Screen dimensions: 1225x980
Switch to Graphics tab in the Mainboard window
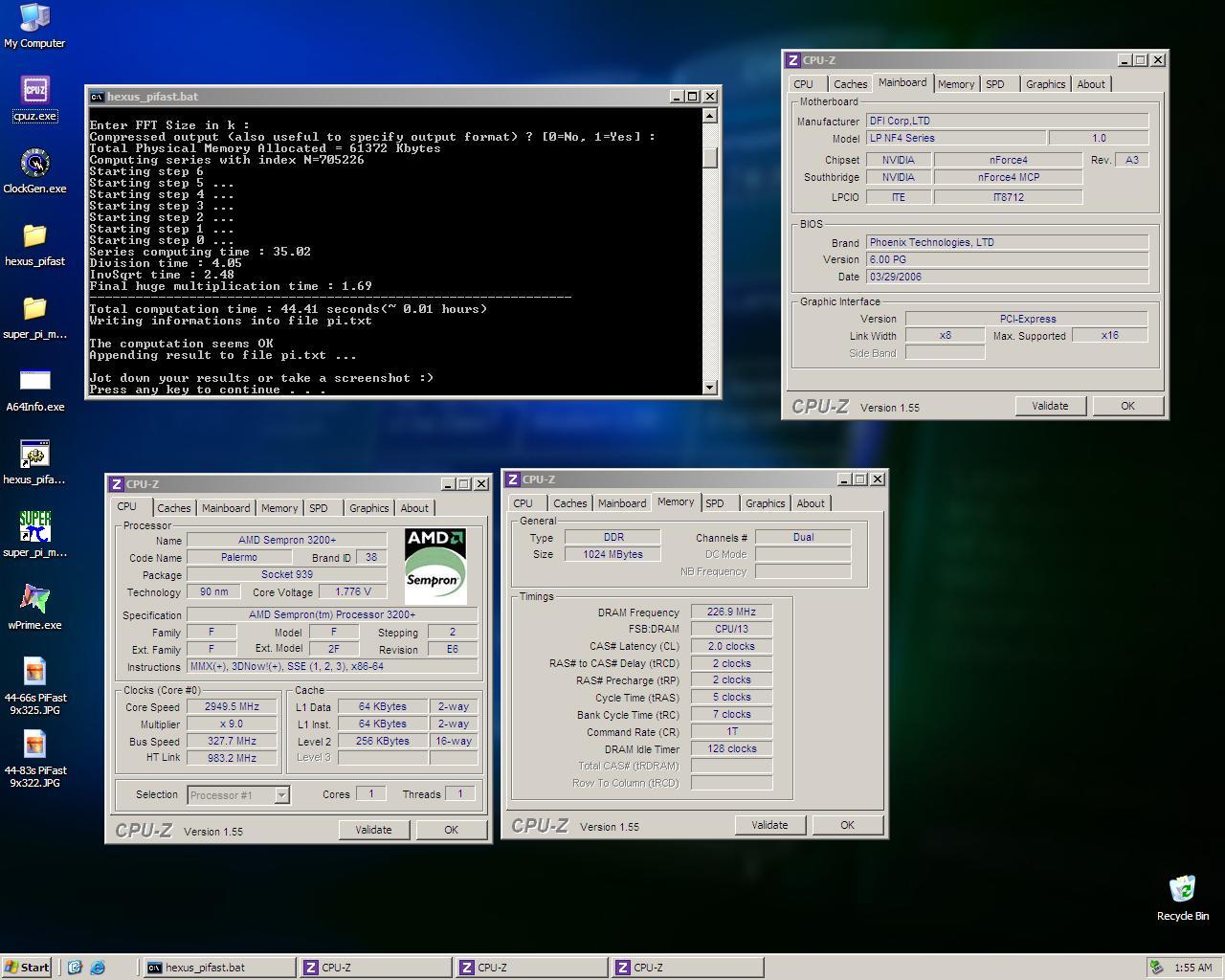(x=1045, y=84)
